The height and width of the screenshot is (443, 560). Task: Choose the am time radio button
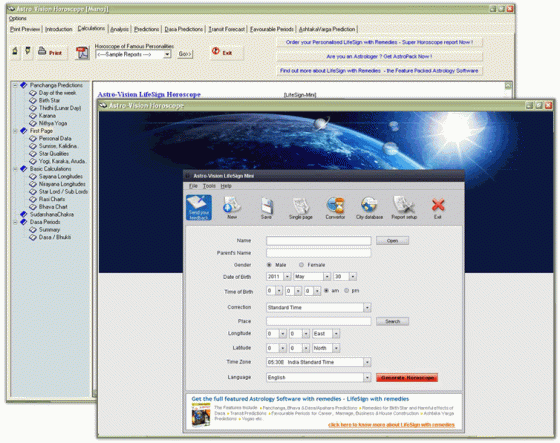[326, 291]
